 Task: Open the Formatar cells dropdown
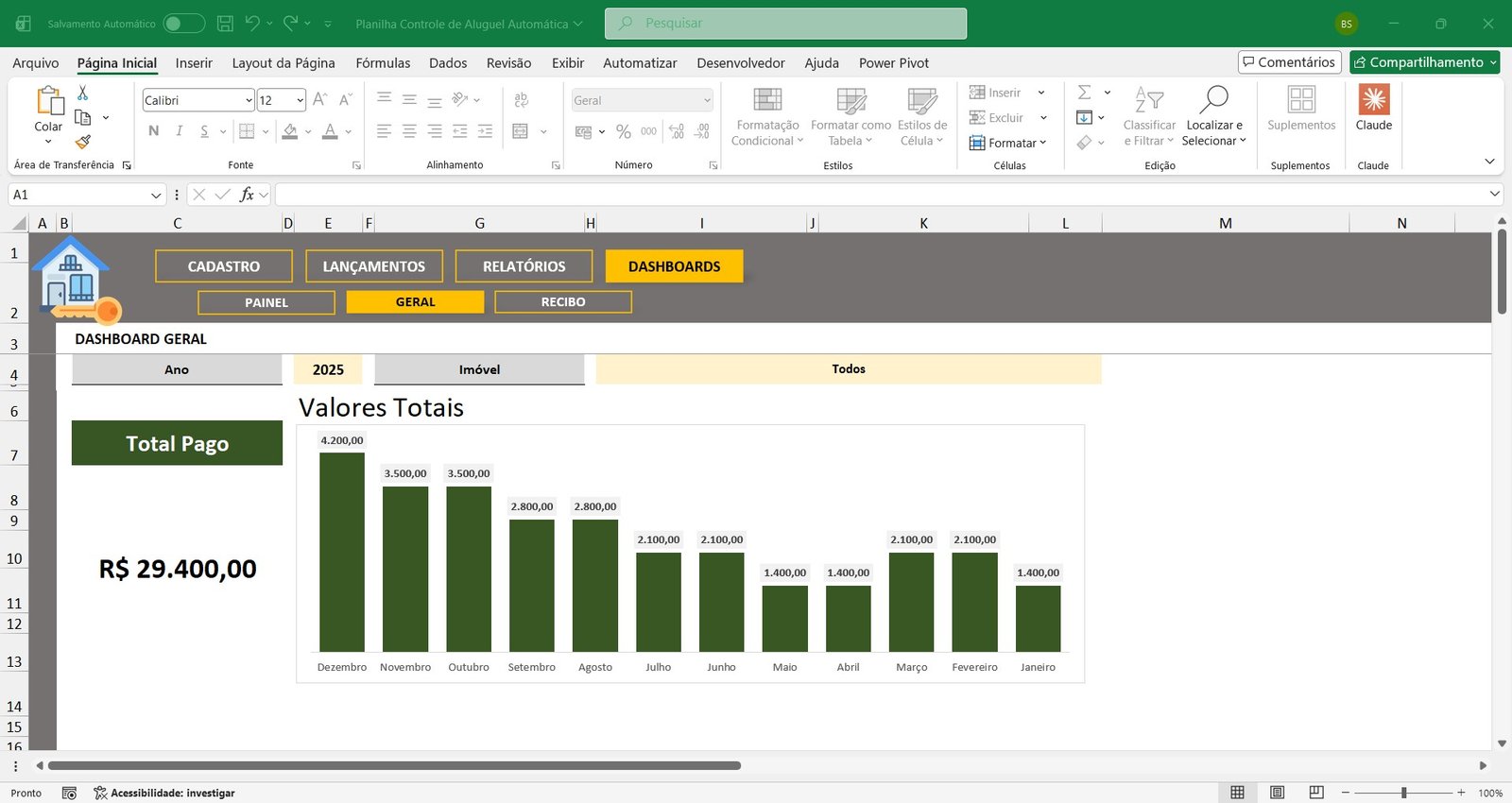[x=1008, y=143]
